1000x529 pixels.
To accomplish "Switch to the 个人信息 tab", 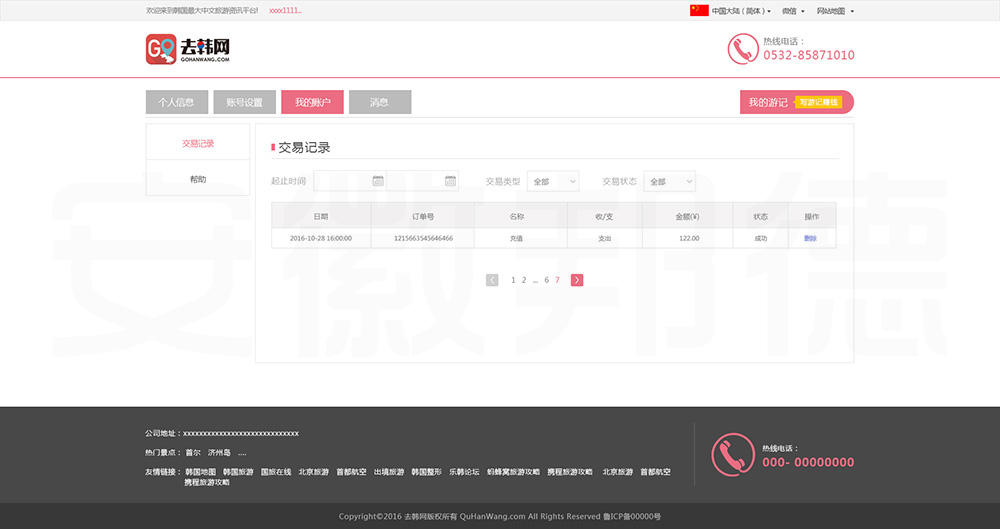I will point(176,102).
